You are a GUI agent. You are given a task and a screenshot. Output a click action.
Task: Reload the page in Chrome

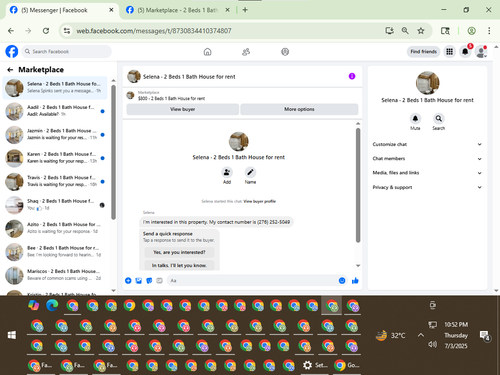click(x=46, y=31)
